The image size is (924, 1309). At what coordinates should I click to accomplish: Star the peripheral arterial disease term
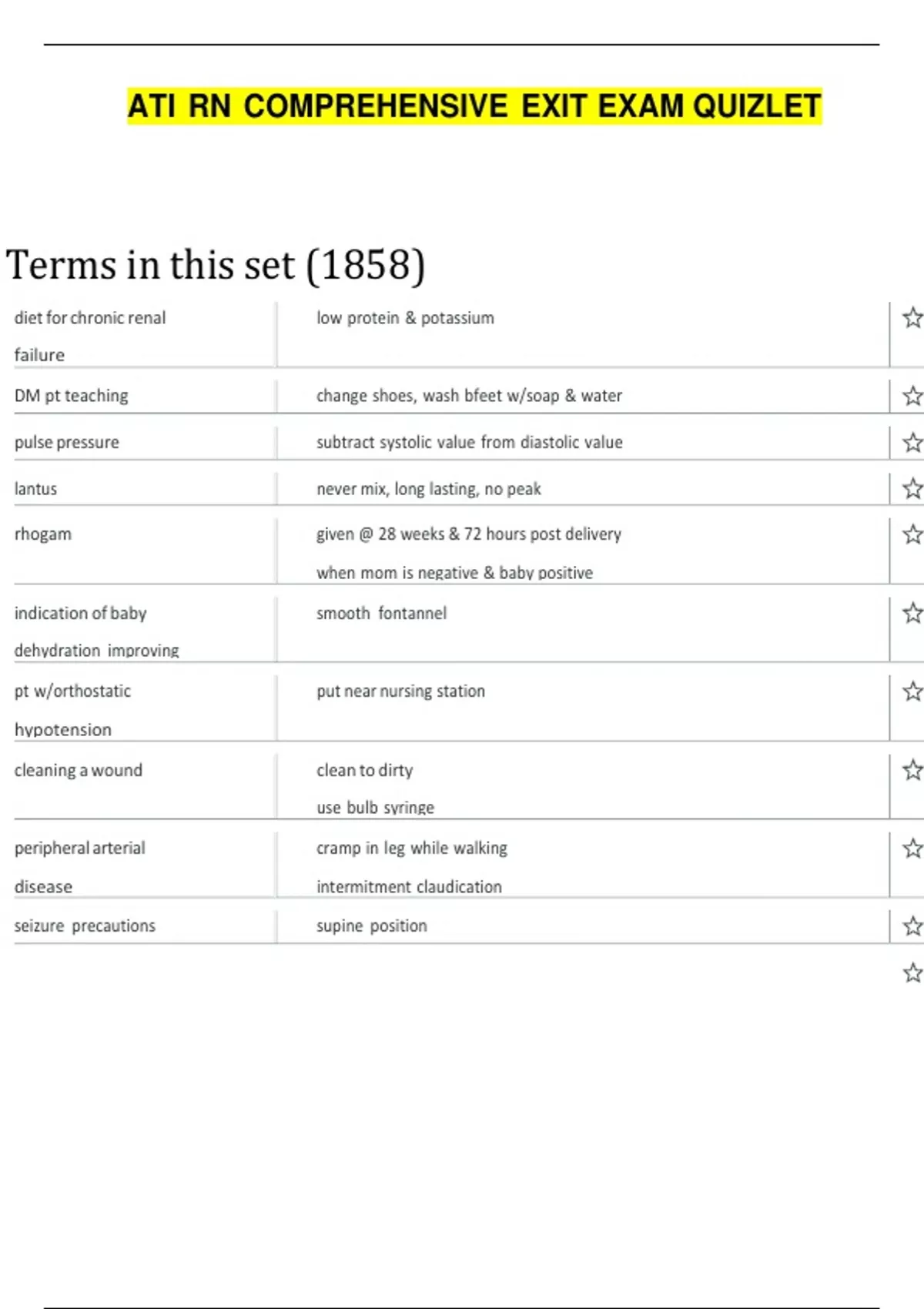click(912, 849)
